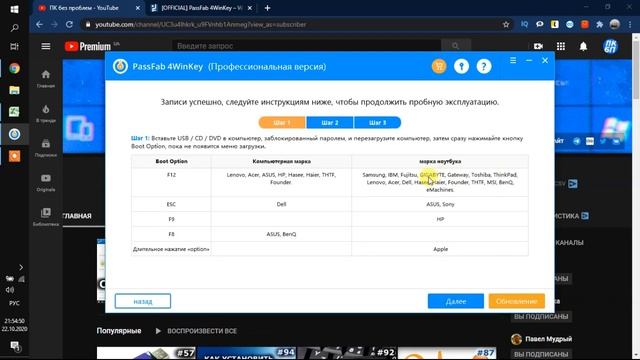
Task: Go back in the browser
Action: [39, 24]
